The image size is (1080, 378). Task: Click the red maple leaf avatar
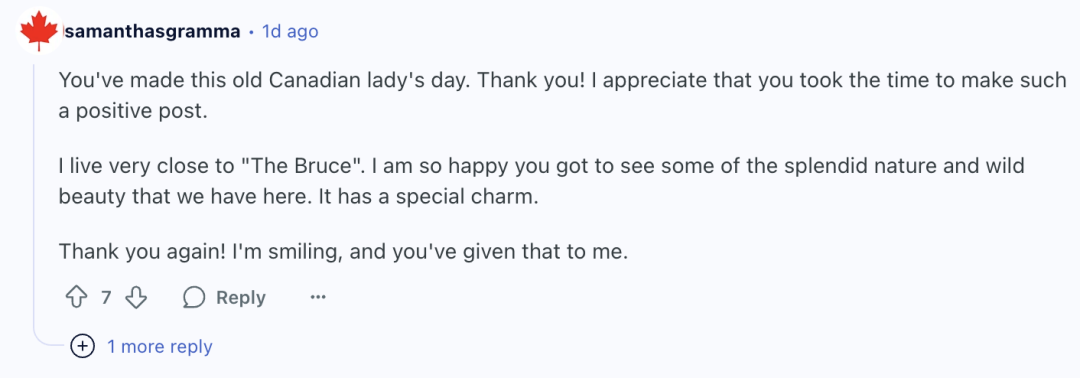(x=39, y=32)
